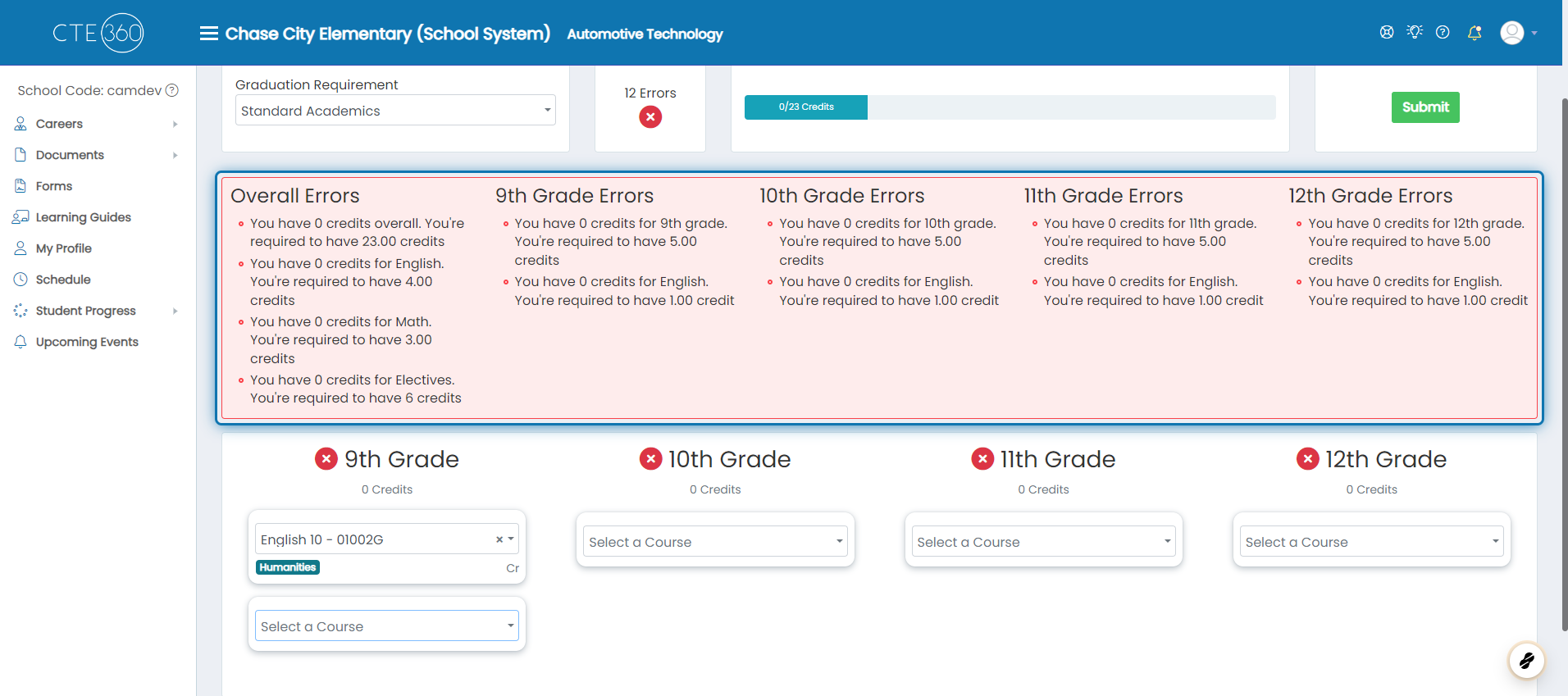Click the lightbulb ideas icon
The width and height of the screenshot is (1568, 696).
(1415, 32)
